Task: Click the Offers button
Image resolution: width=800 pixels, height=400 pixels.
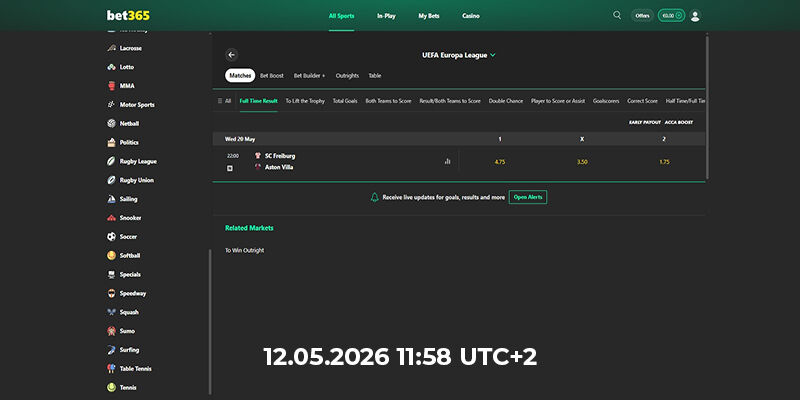Action: (x=642, y=16)
